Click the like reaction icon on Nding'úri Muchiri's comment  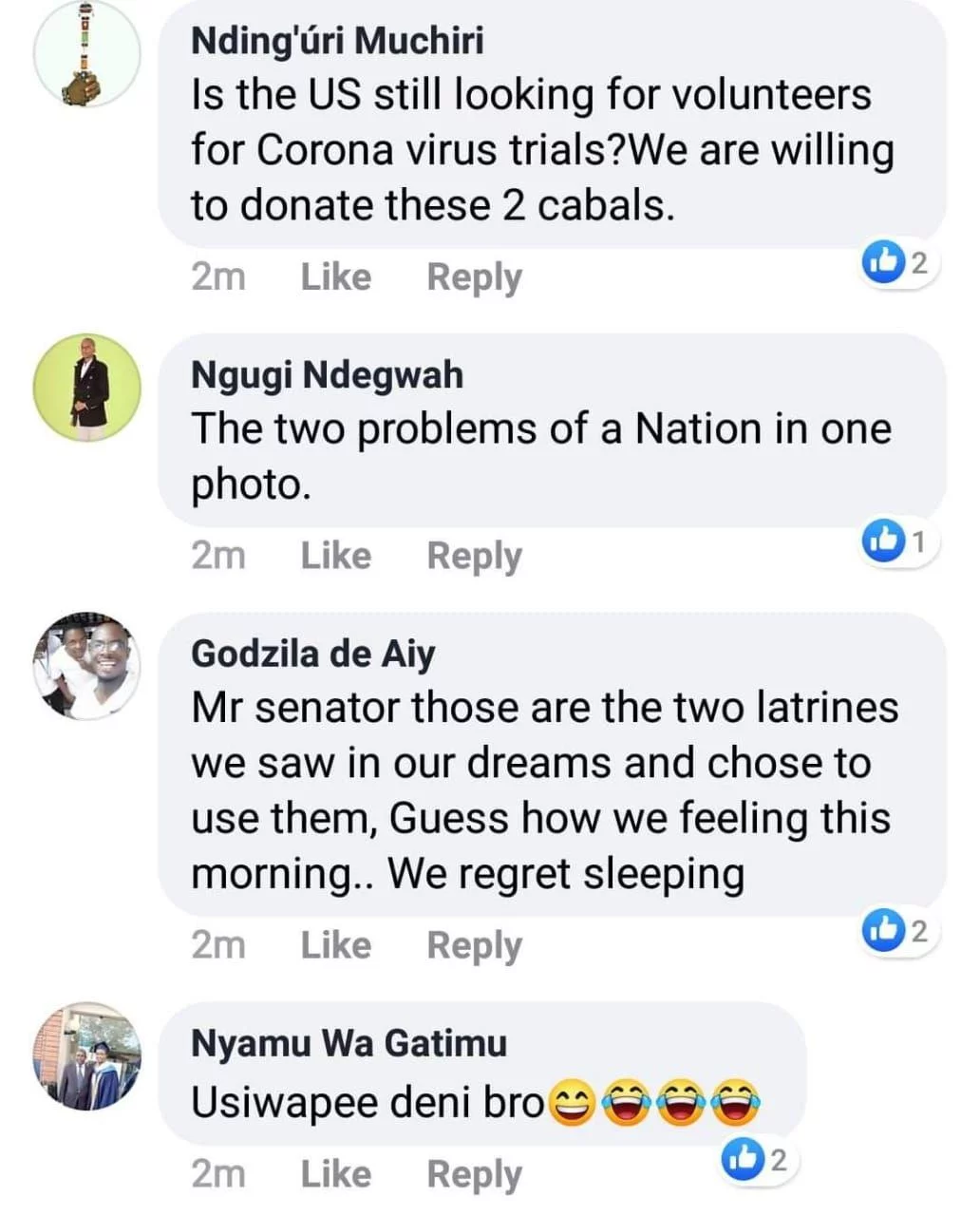click(881, 263)
